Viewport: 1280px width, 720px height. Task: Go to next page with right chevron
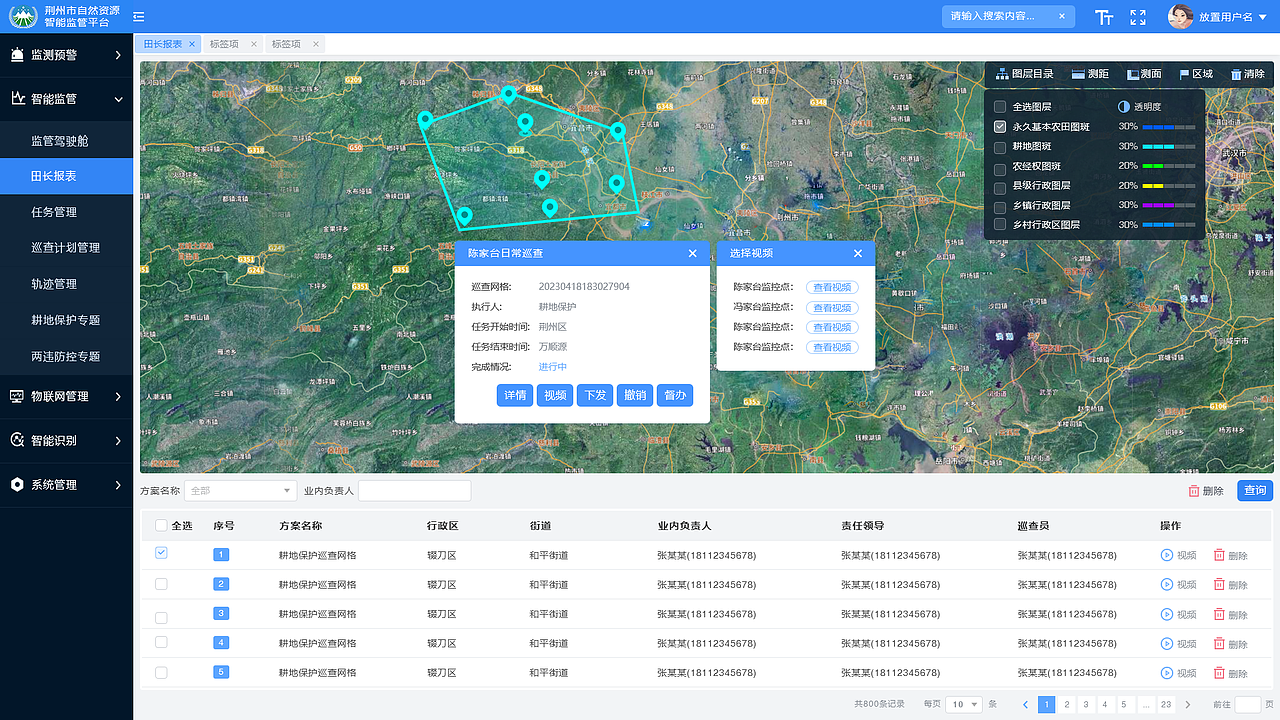click(1188, 704)
